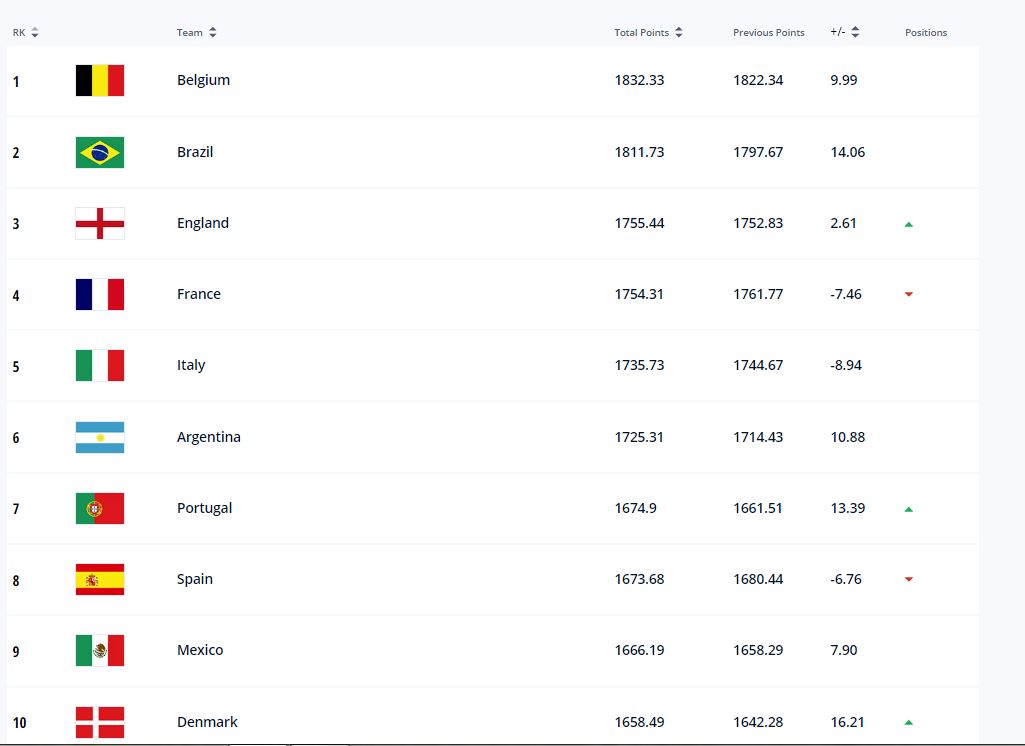Click the Argentina flag icon

point(99,437)
